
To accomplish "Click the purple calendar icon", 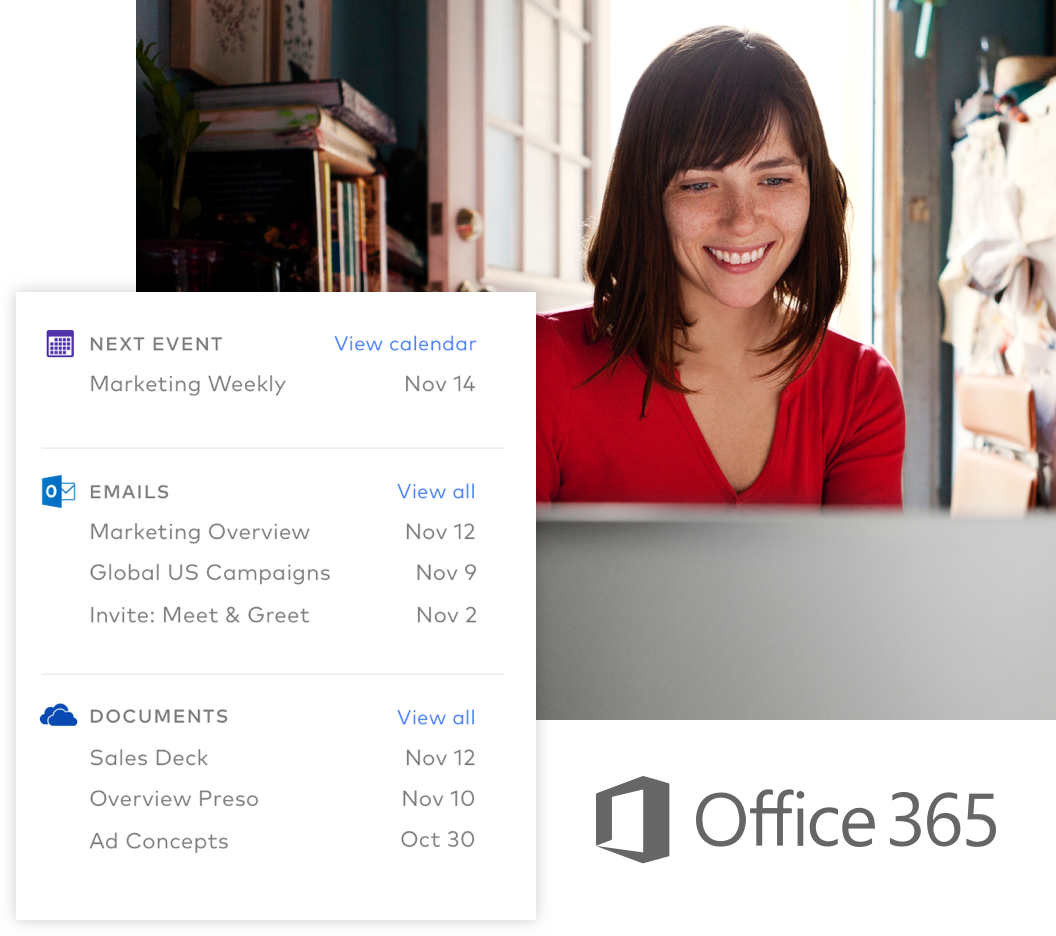I will [x=60, y=343].
